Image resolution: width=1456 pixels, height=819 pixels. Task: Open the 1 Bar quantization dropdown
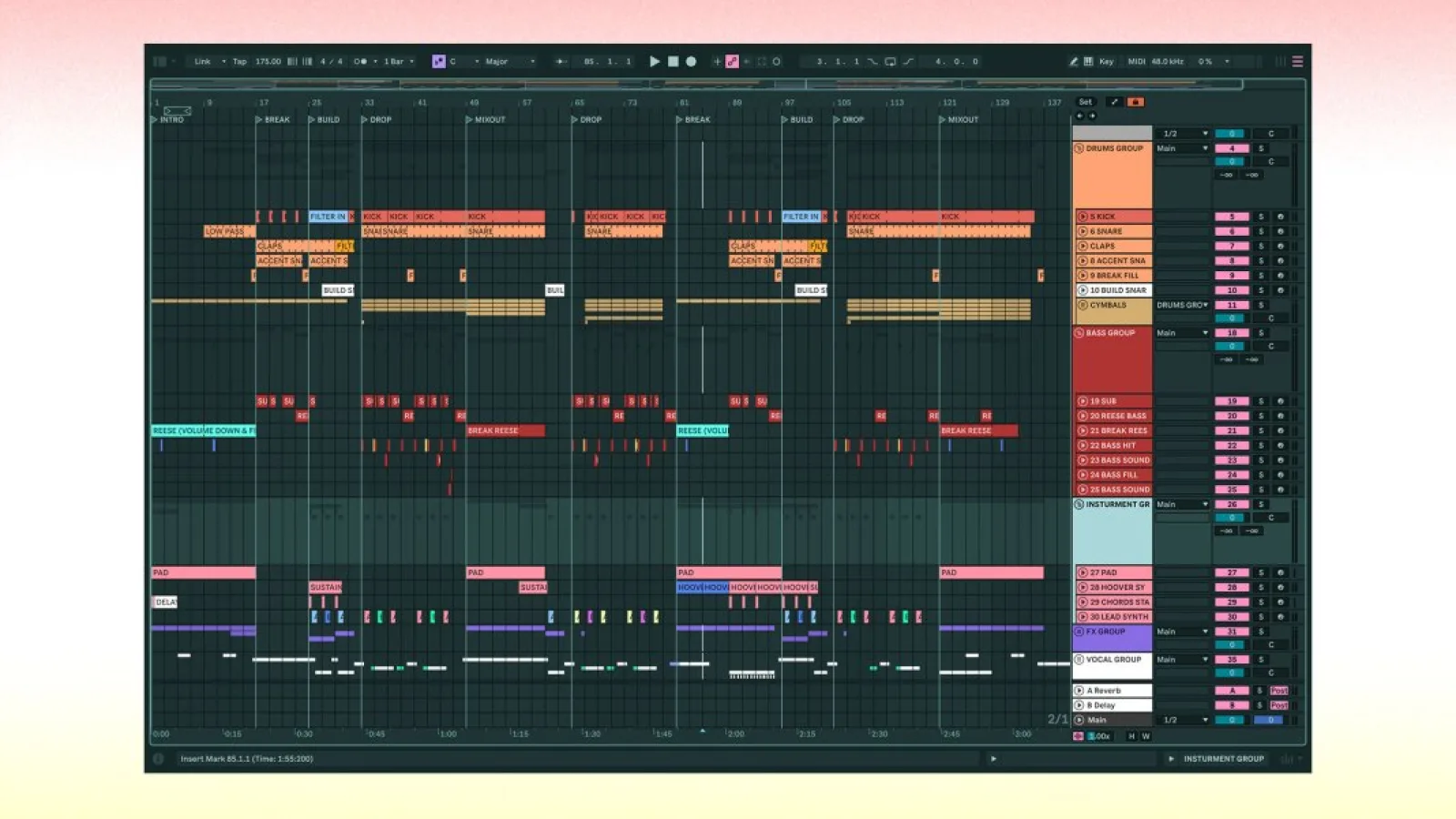[x=399, y=61]
